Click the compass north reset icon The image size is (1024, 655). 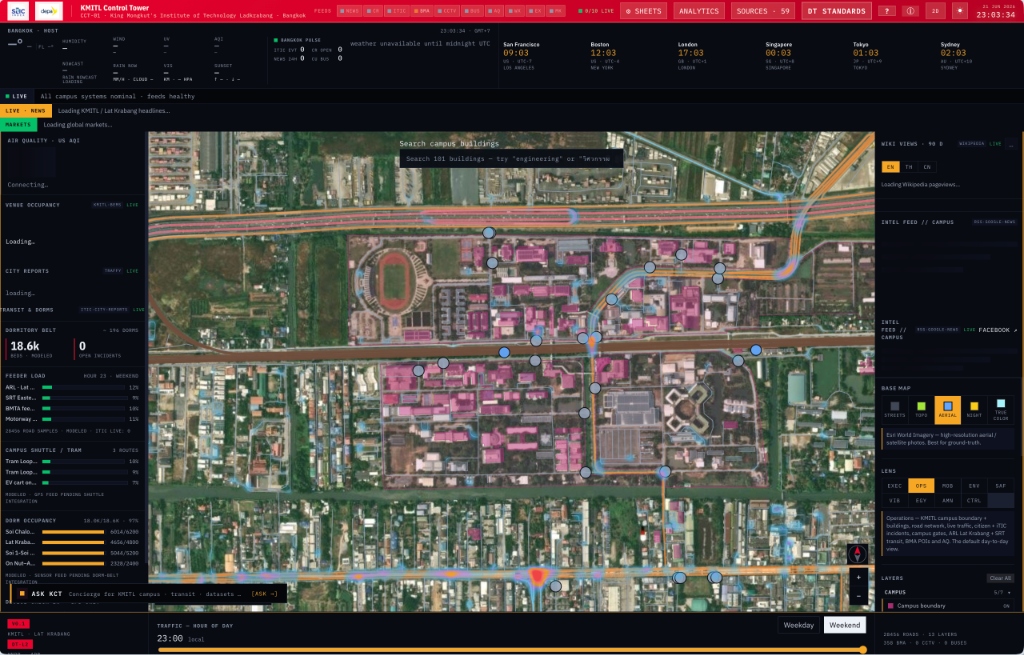[857, 554]
